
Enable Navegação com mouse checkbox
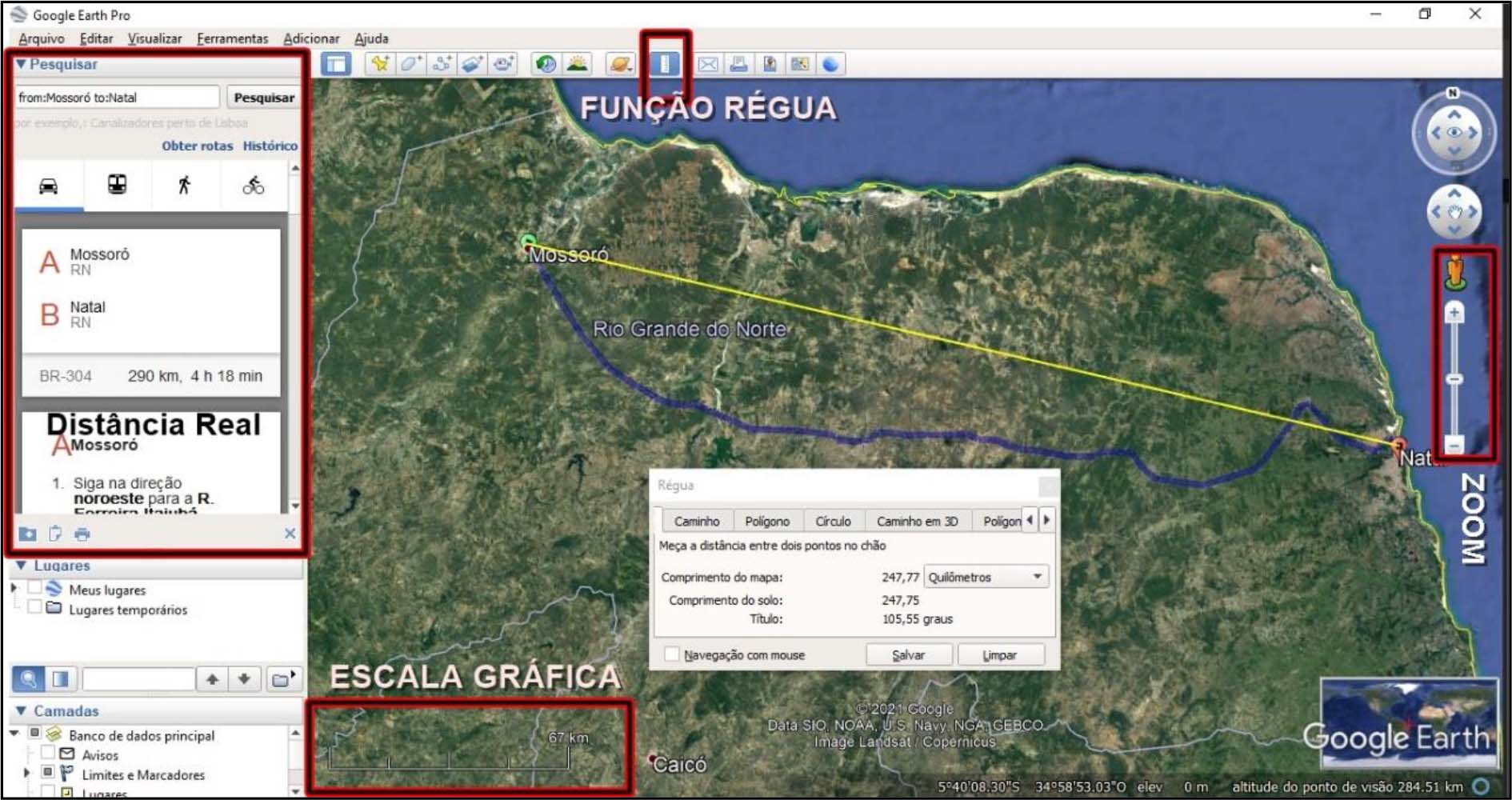point(672,654)
